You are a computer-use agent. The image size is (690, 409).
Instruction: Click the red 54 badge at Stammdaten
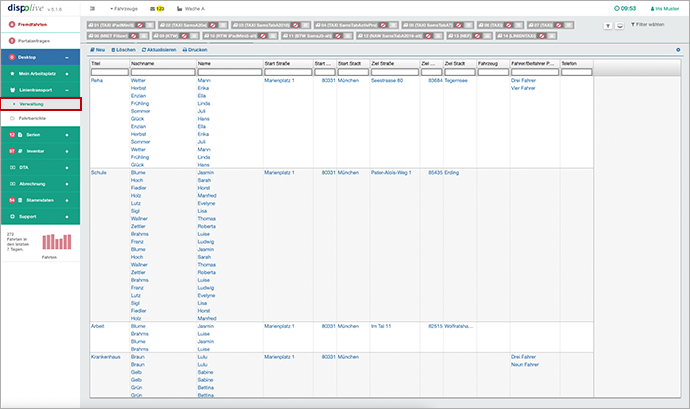click(12, 200)
